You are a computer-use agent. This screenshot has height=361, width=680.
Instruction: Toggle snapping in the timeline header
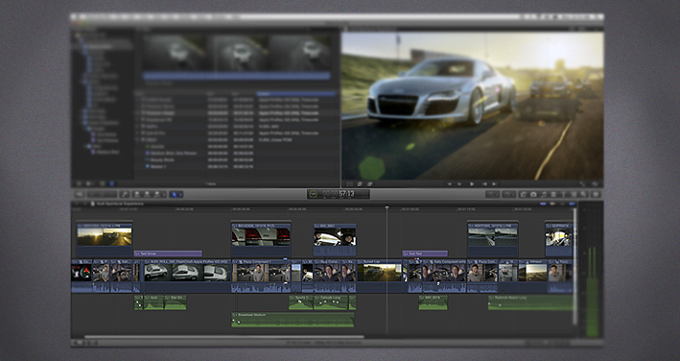(x=572, y=203)
